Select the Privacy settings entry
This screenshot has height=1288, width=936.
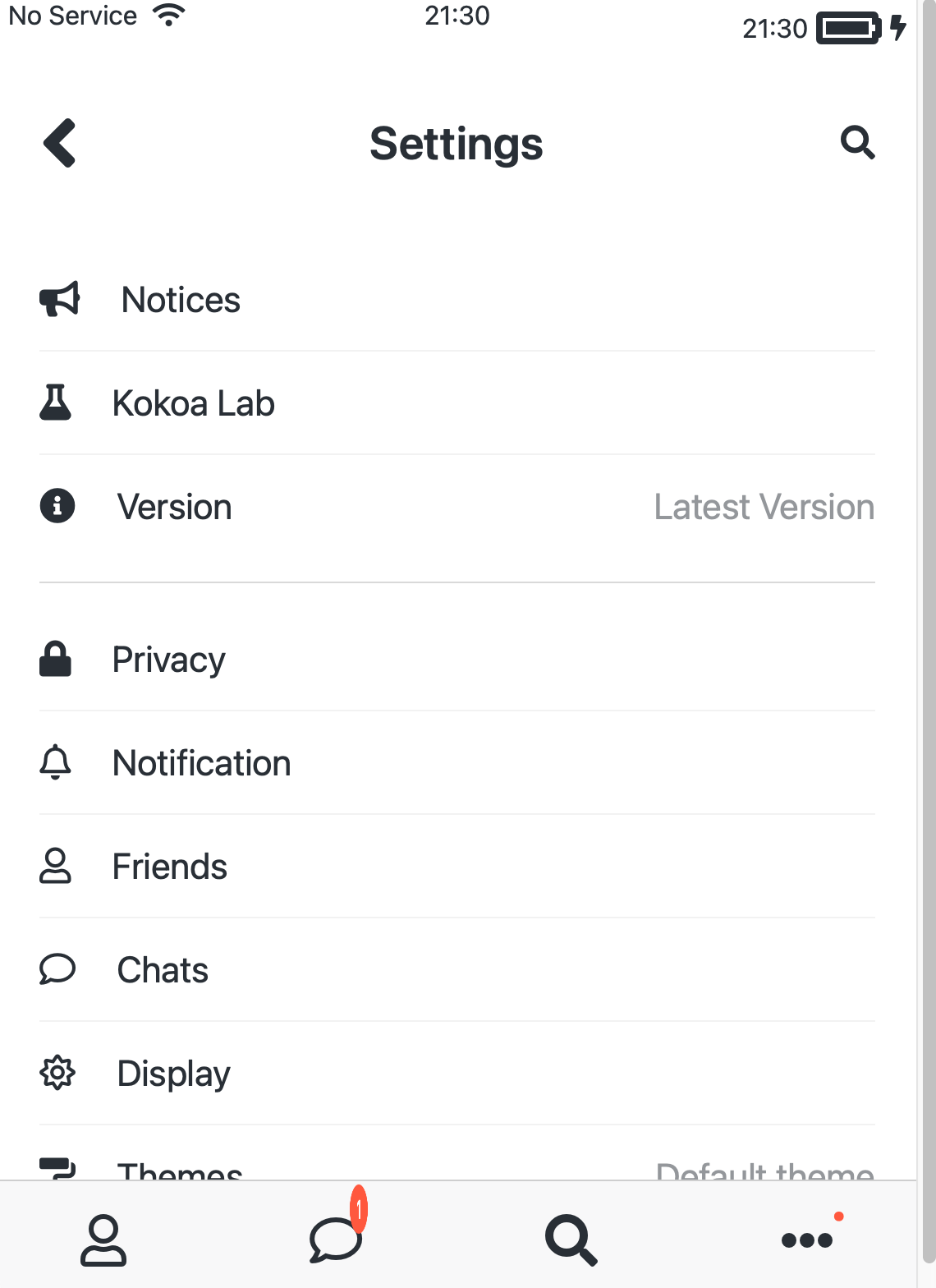point(168,659)
